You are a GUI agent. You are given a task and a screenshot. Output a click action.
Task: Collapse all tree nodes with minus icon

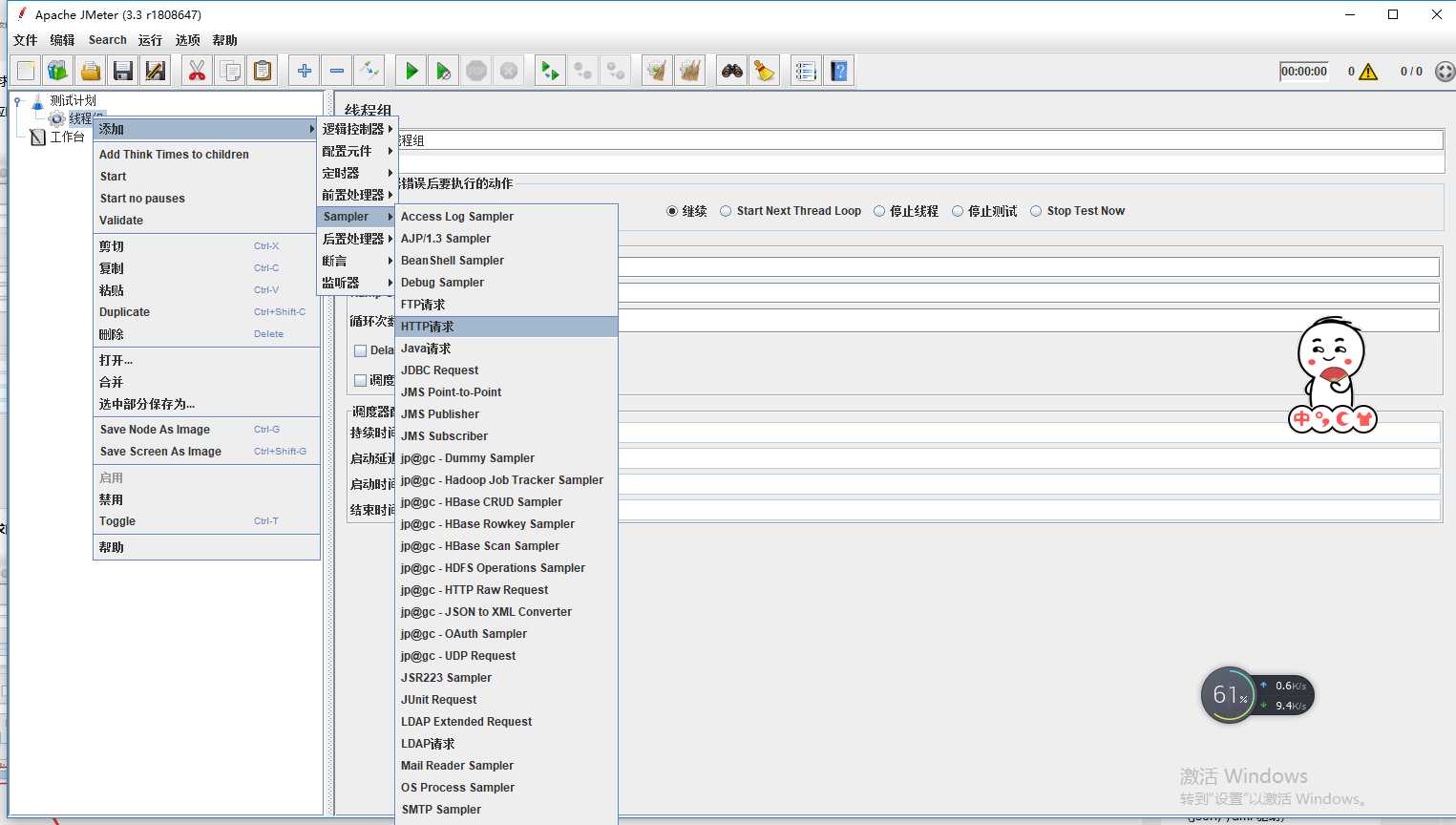pyautogui.click(x=337, y=71)
